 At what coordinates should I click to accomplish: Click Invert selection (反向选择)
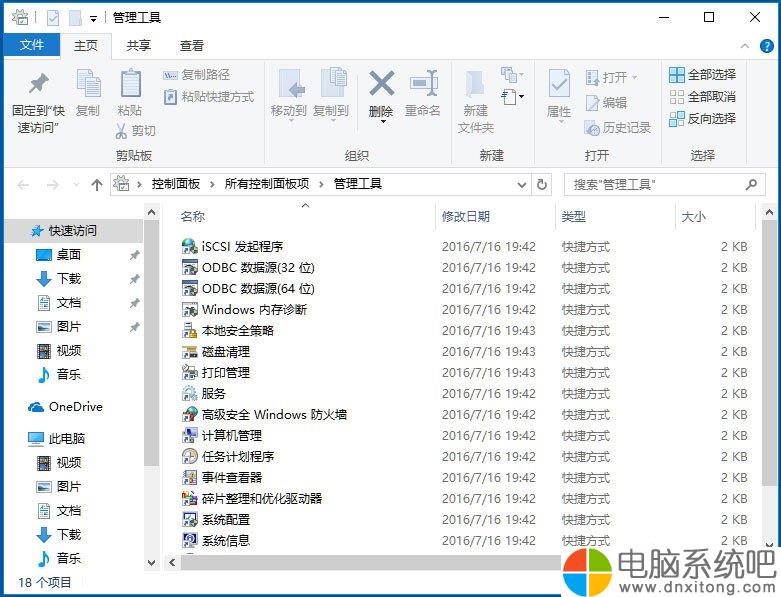[x=702, y=119]
